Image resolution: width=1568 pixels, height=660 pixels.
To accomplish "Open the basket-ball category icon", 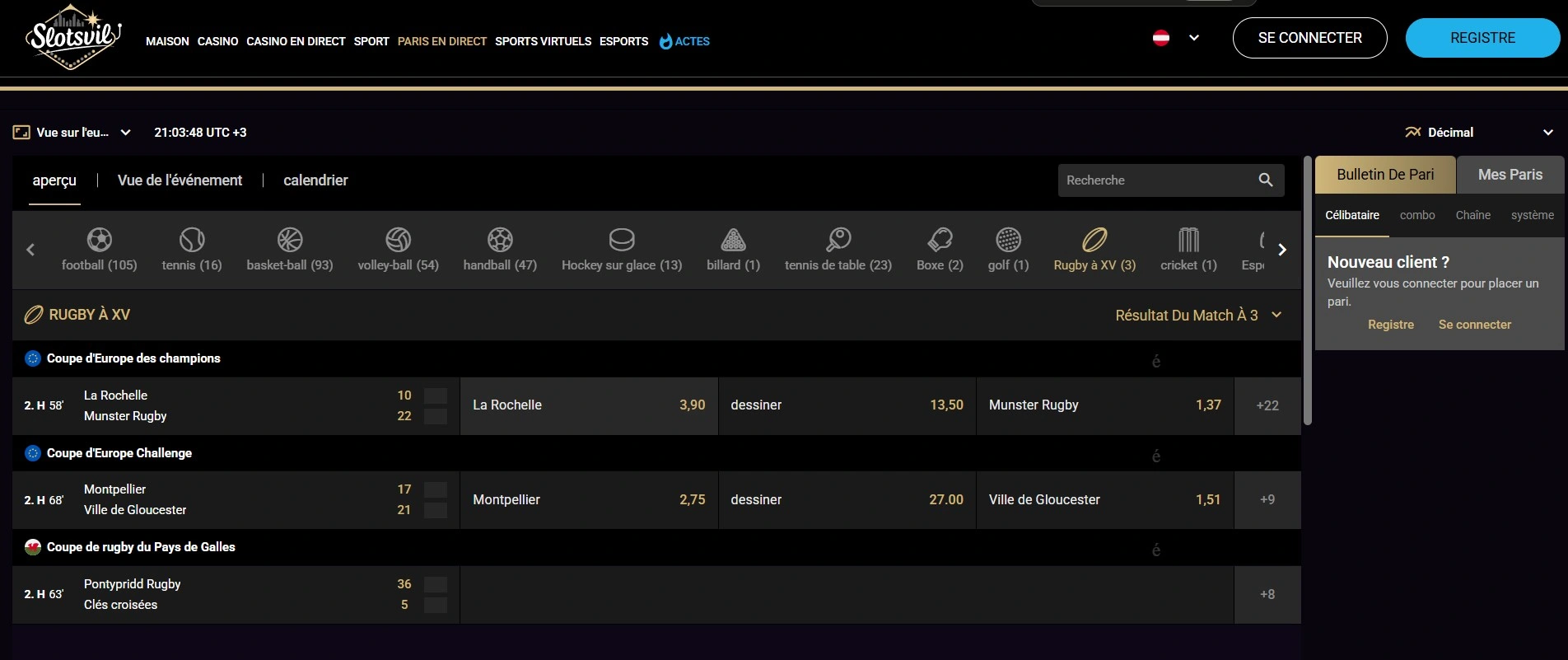I will (290, 241).
